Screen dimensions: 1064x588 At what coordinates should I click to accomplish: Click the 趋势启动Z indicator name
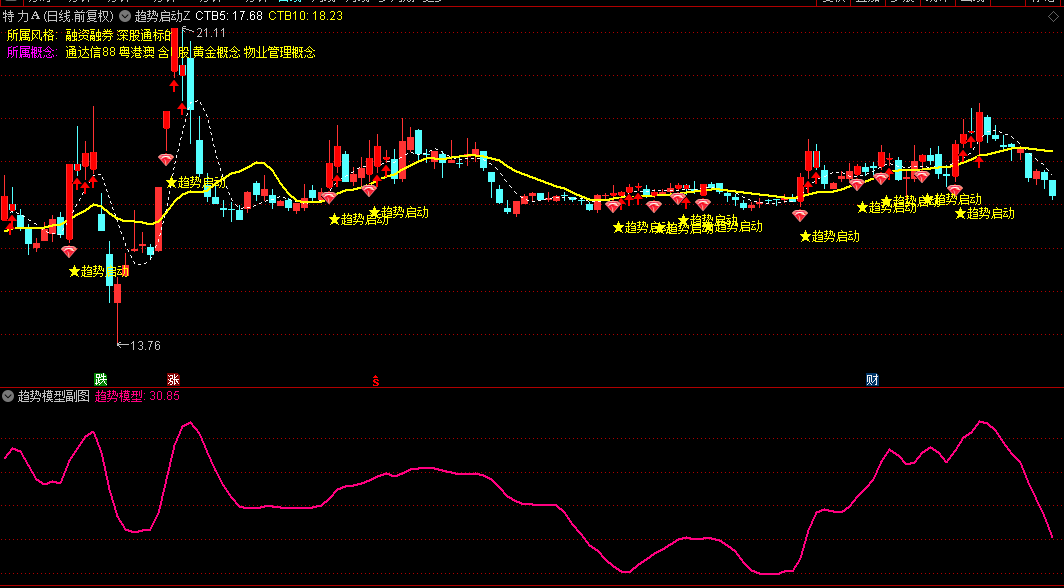162,16
